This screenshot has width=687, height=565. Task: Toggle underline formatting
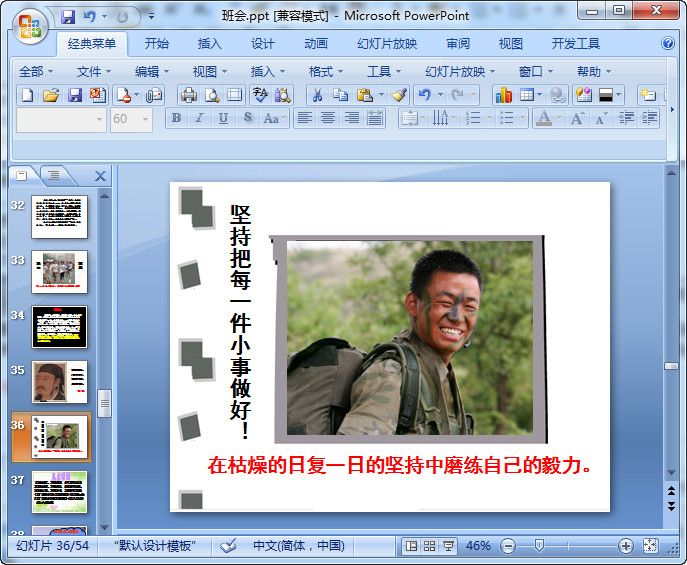pos(223,118)
